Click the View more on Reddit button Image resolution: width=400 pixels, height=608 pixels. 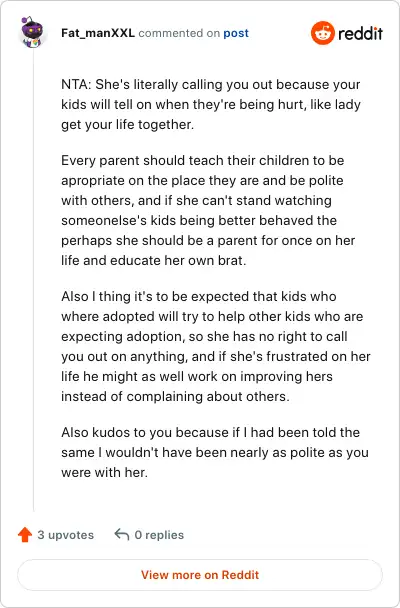tap(200, 575)
